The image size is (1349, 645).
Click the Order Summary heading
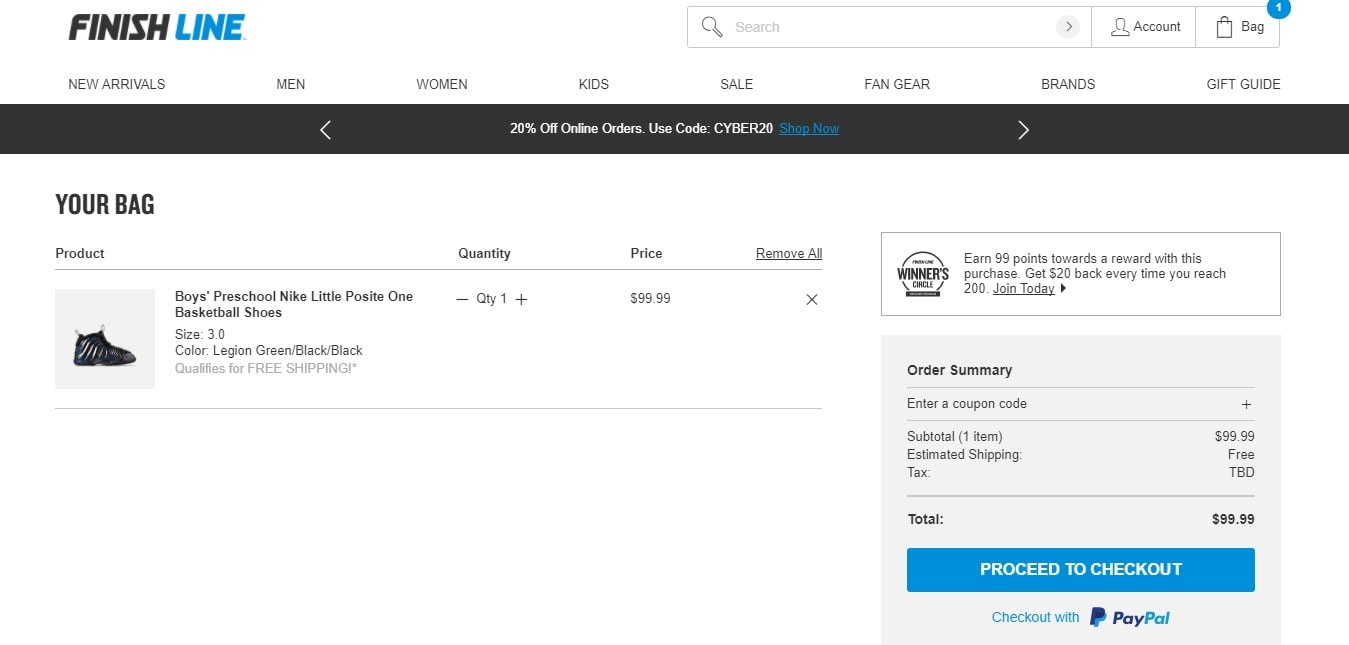[960, 370]
